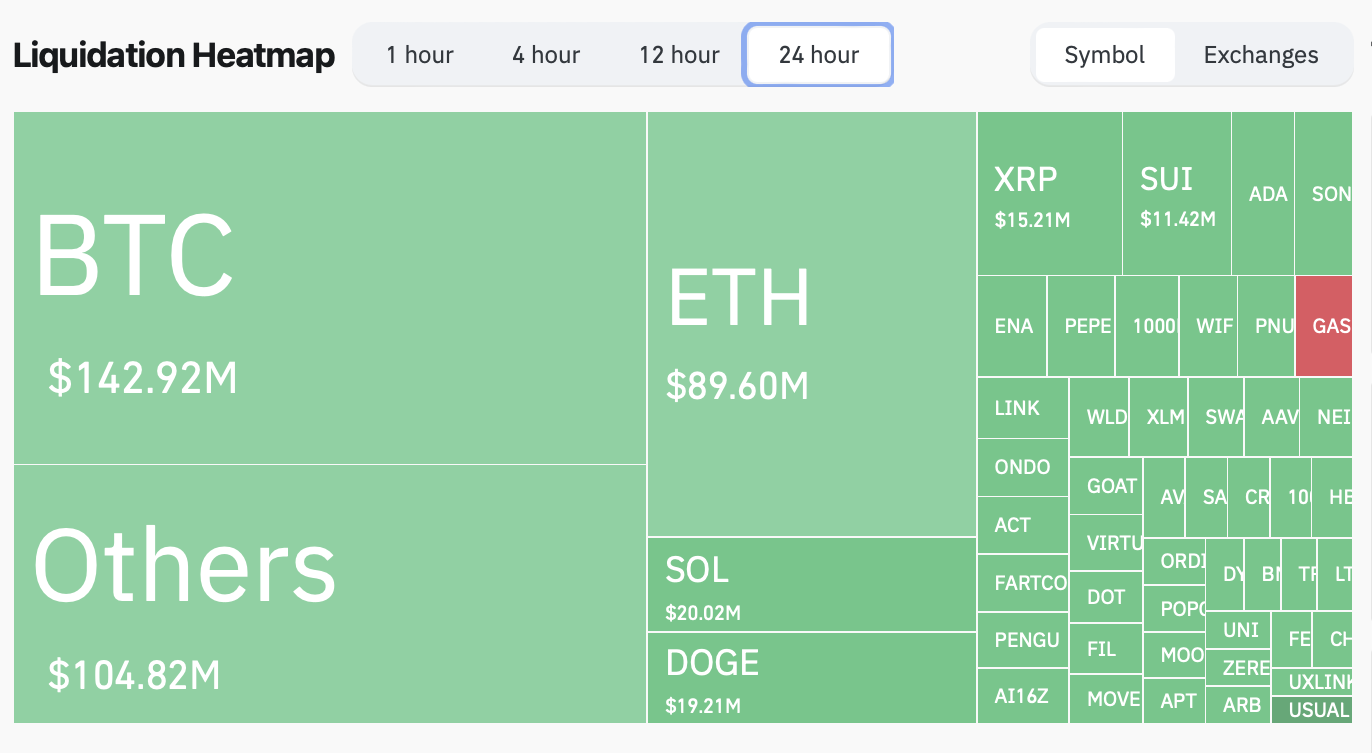Click the BTC $142.92M tile
Image resolution: width=1372 pixels, height=753 pixels.
(330, 288)
